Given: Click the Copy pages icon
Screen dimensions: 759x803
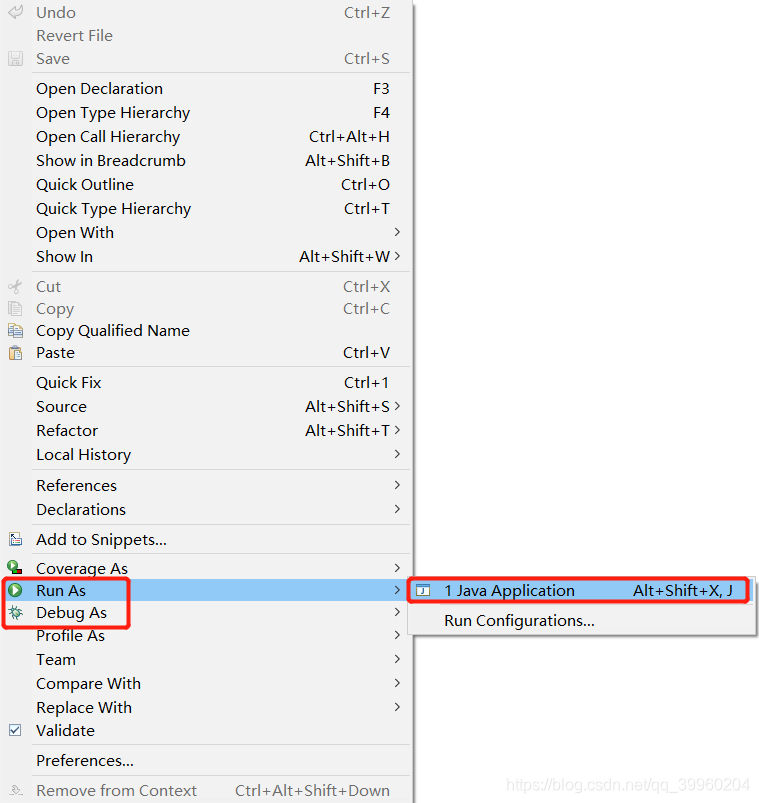Looking at the screenshot, I should pos(15,309).
